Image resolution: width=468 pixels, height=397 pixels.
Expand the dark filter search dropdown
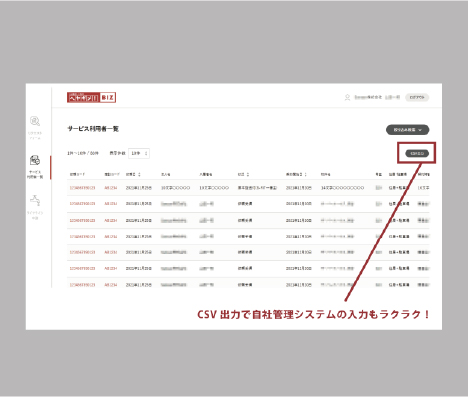coord(407,130)
